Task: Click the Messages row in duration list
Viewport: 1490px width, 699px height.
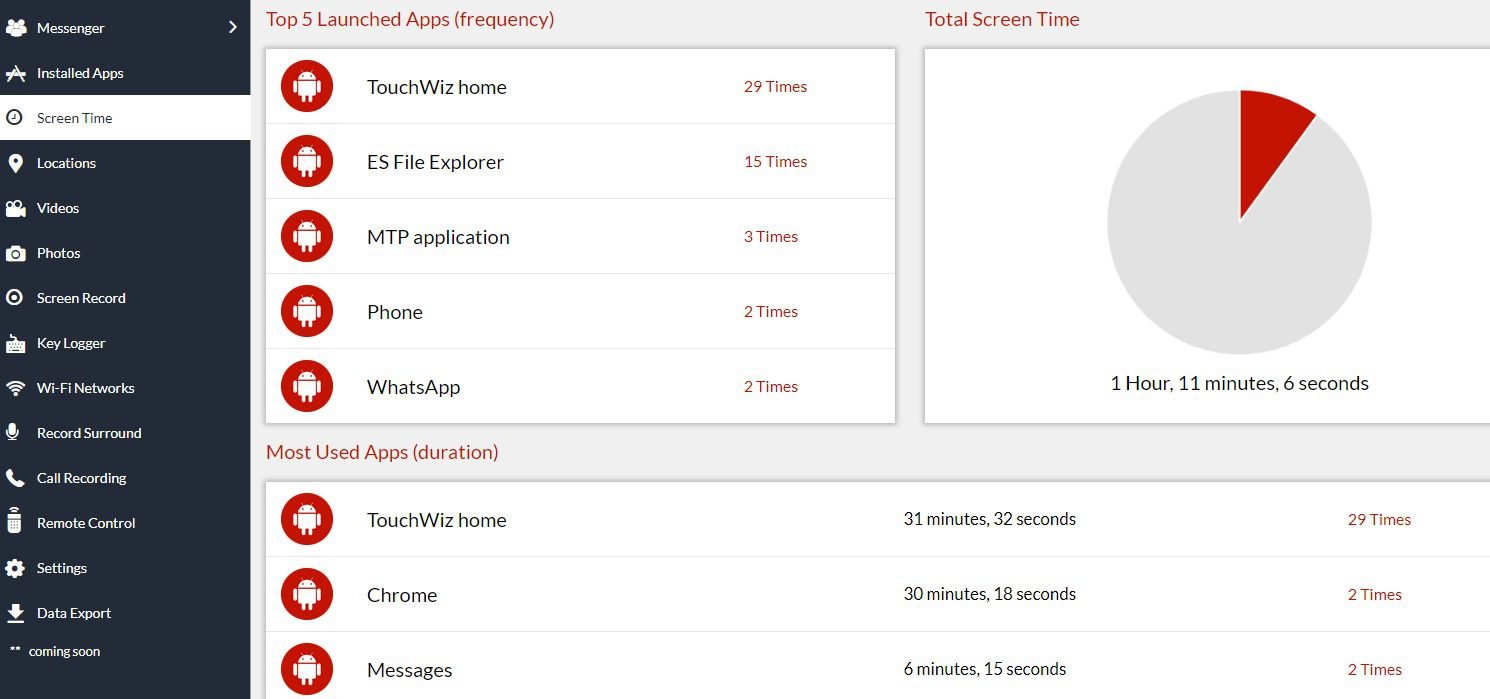Action: (410, 670)
